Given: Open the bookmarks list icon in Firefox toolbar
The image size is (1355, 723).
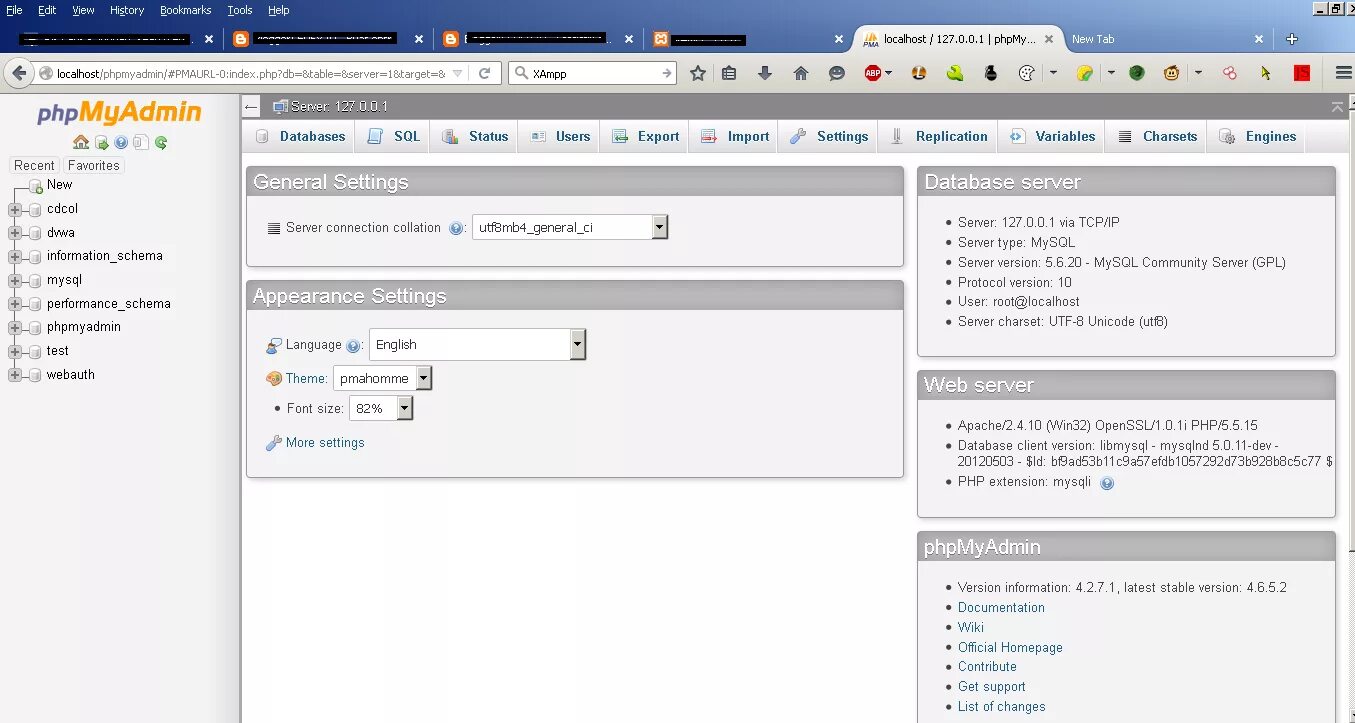Looking at the screenshot, I should point(729,73).
